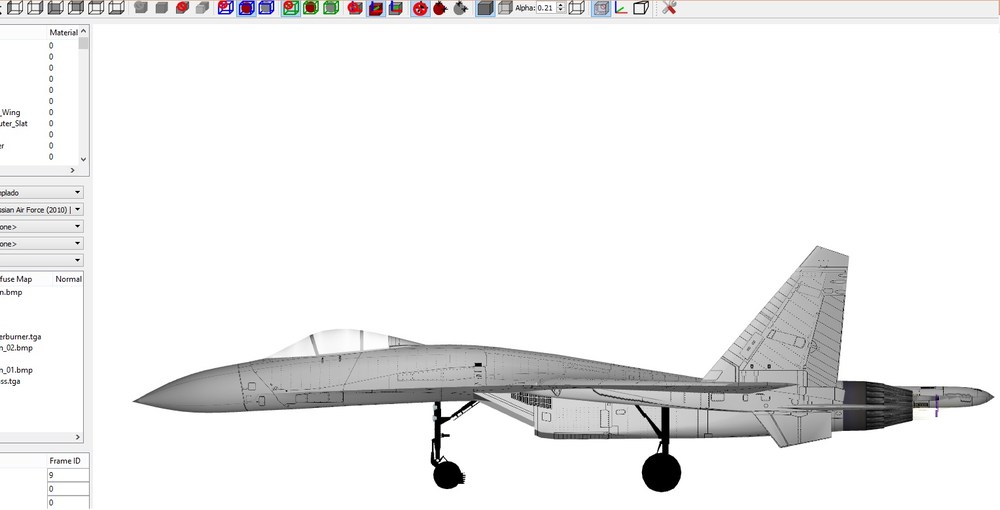
Task: Click the gray ladybug icon
Action: coord(460,8)
